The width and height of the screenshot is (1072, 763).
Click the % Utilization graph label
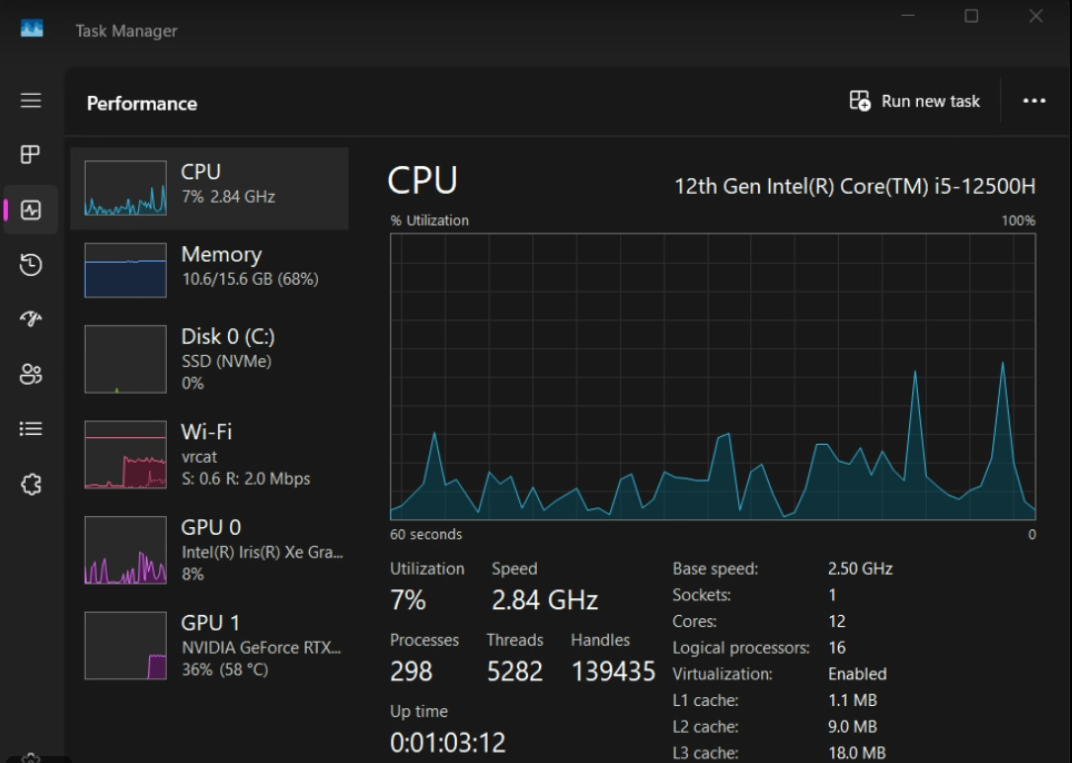(429, 221)
